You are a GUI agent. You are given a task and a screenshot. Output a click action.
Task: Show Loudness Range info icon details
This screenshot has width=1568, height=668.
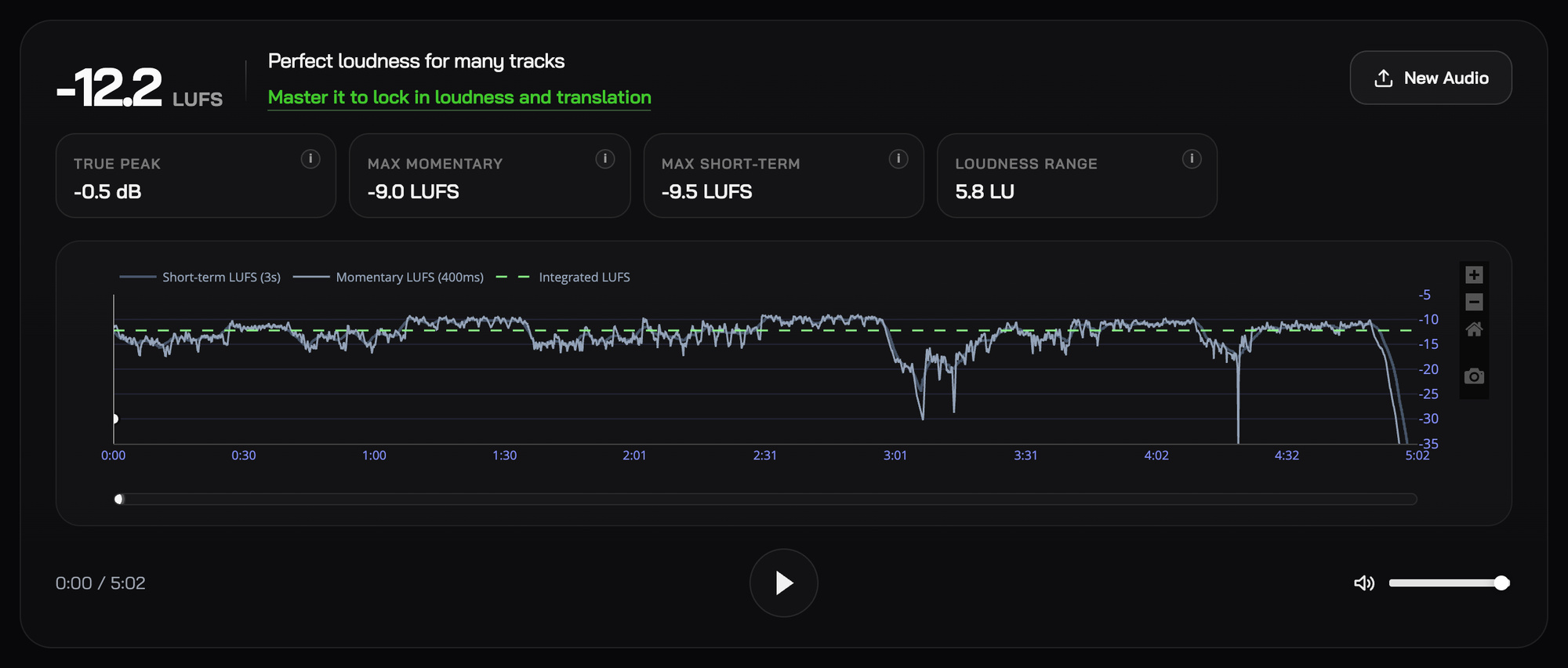(1192, 159)
